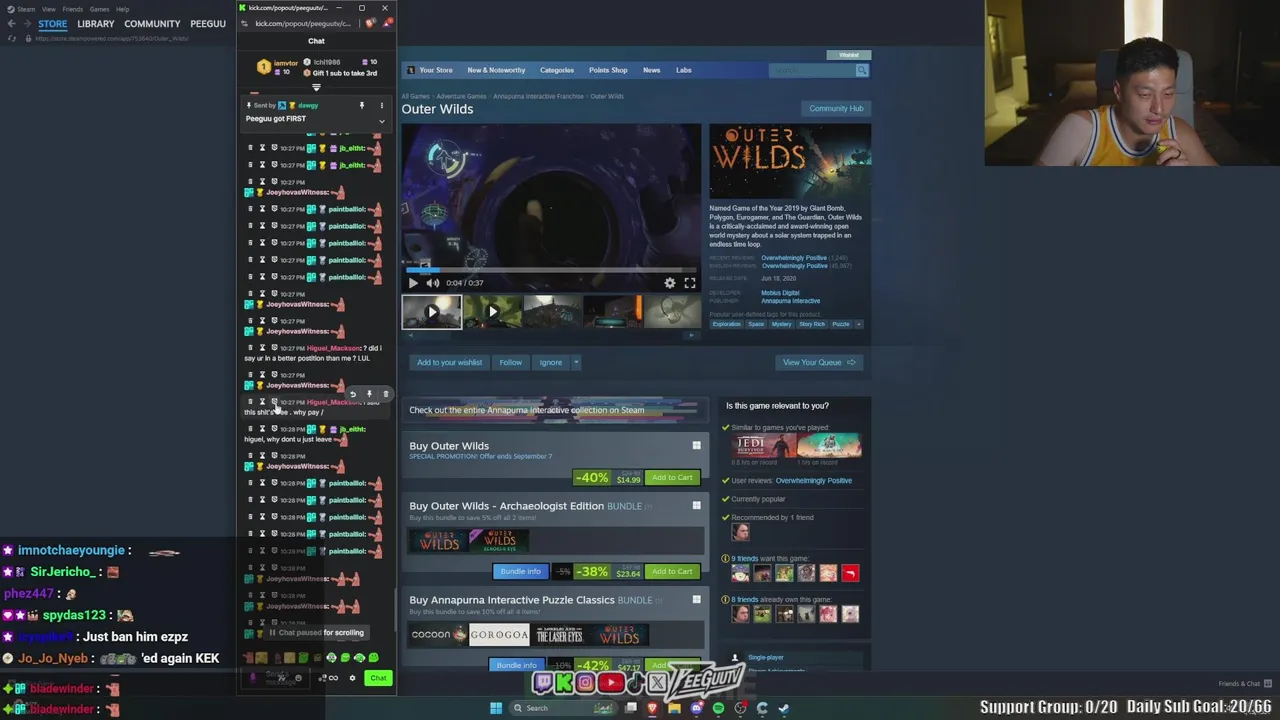Play the Outer Wilds trailer video
Screen dimensions: 1280x720
[x=413, y=283]
